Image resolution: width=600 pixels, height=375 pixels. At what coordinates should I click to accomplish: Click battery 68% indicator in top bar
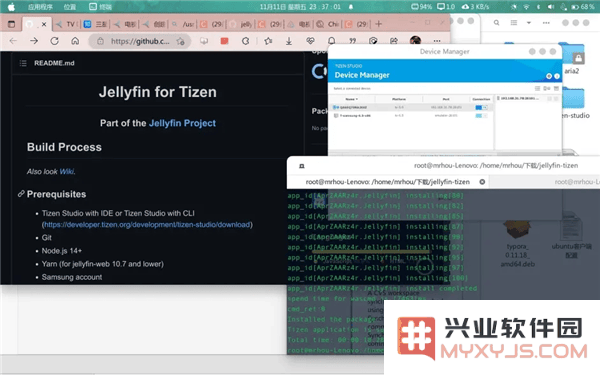pos(583,7)
